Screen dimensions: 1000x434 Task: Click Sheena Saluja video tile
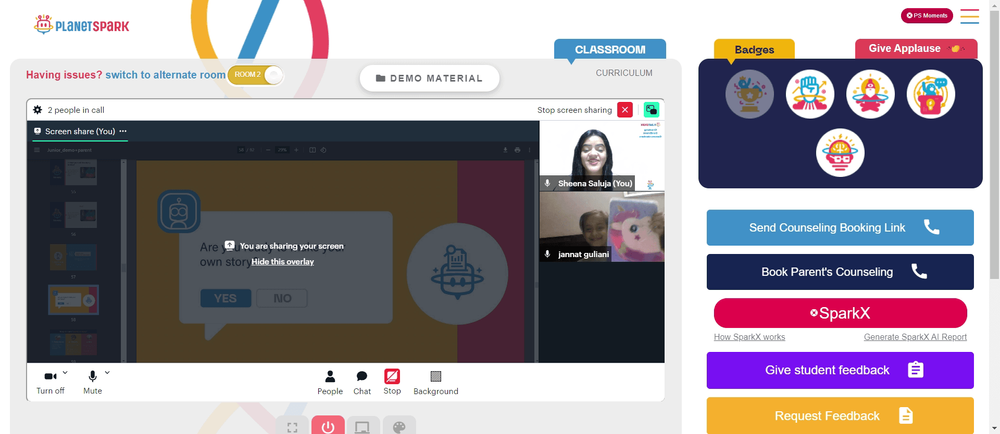pyautogui.click(x=602, y=156)
